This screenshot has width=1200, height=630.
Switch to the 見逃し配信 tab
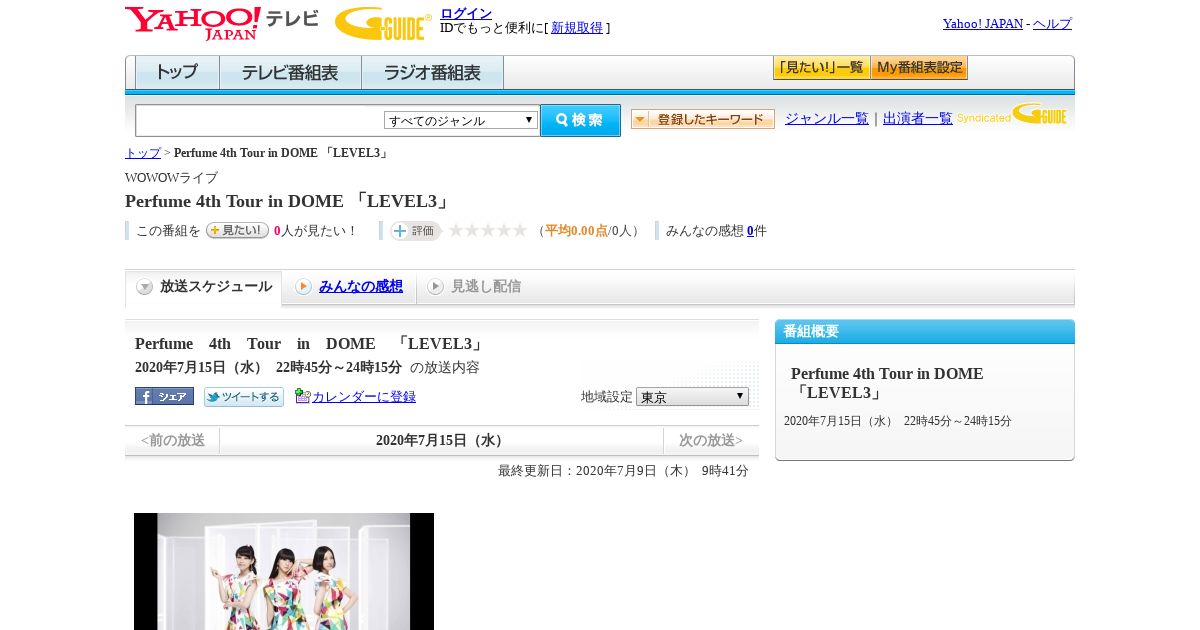474,287
